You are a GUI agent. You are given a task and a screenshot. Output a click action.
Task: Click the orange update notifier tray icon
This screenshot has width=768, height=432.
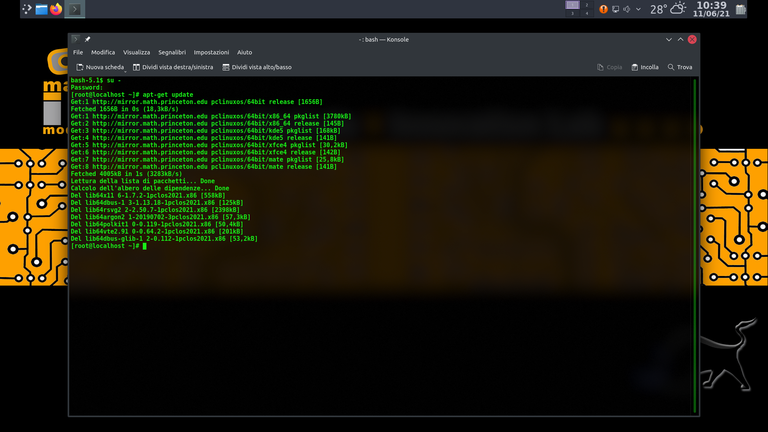click(x=603, y=9)
